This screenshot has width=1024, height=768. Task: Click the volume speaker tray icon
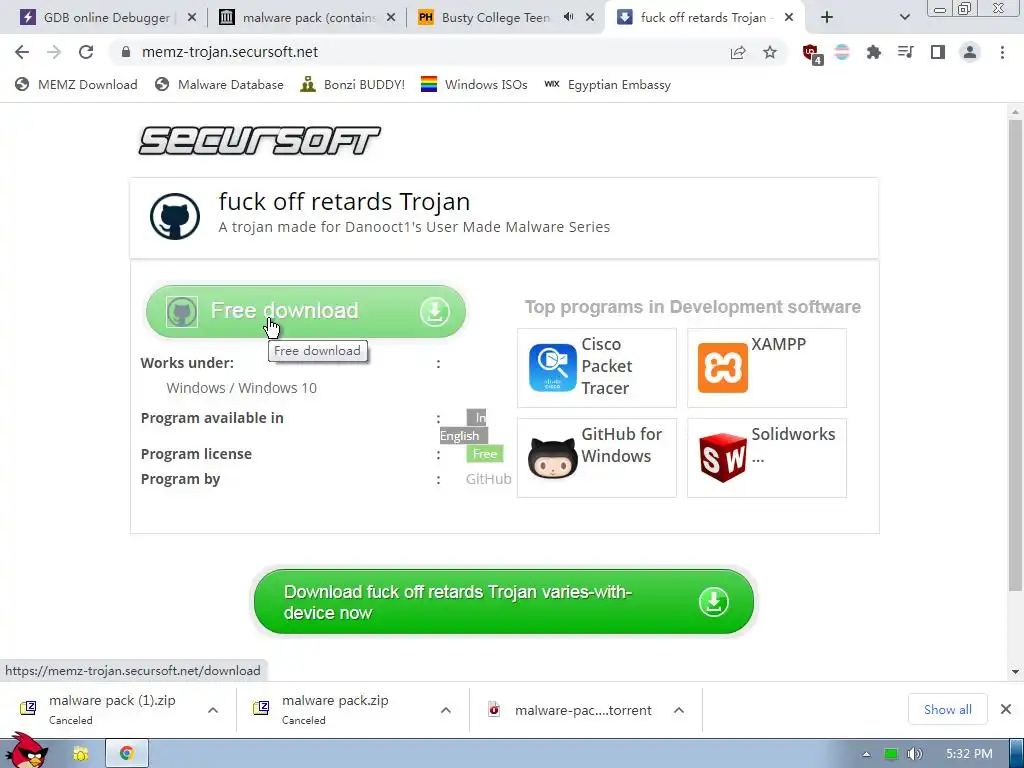[x=914, y=754]
